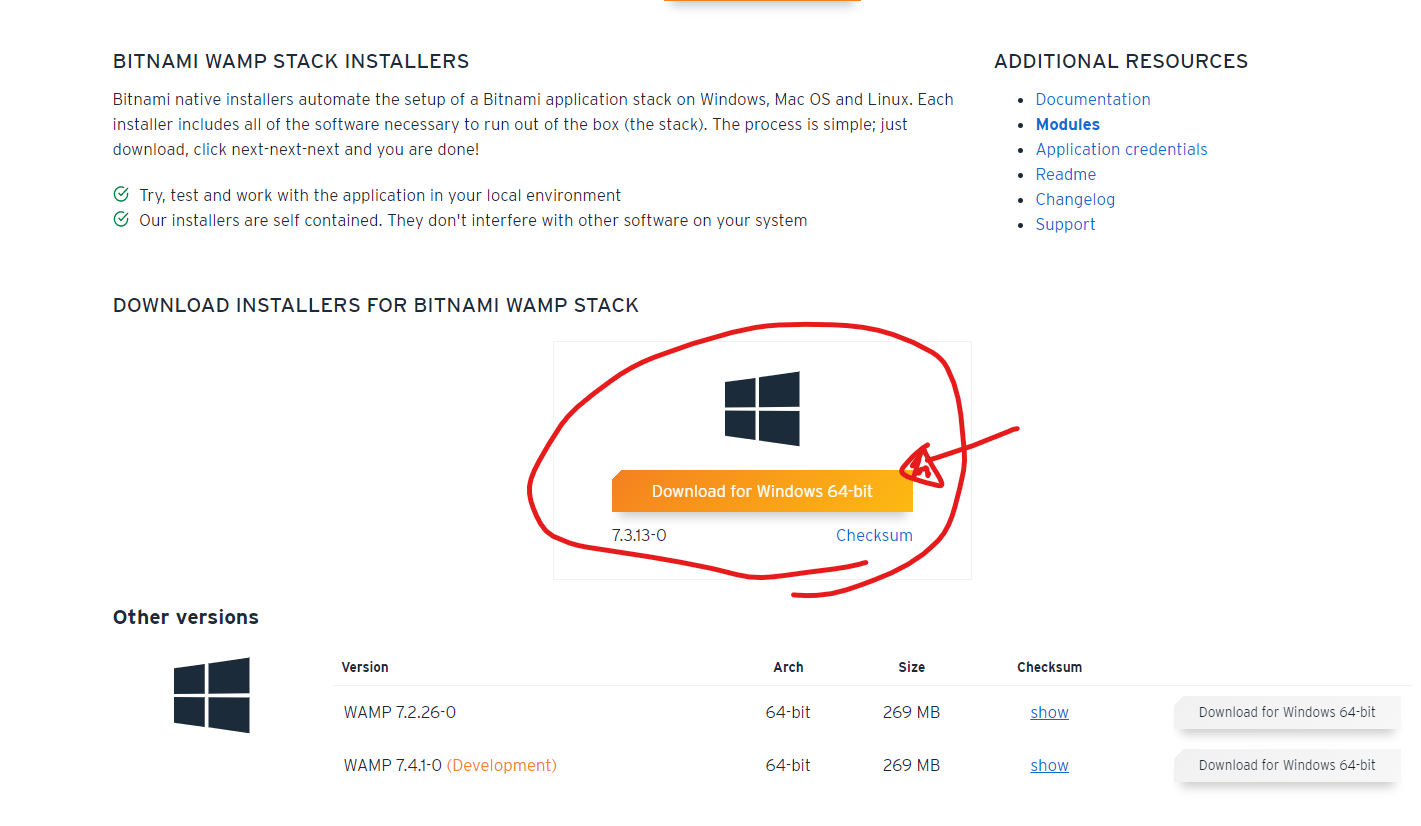The width and height of the screenshot is (1421, 826).
Task: Select the Modules resource link
Action: point(1068,124)
